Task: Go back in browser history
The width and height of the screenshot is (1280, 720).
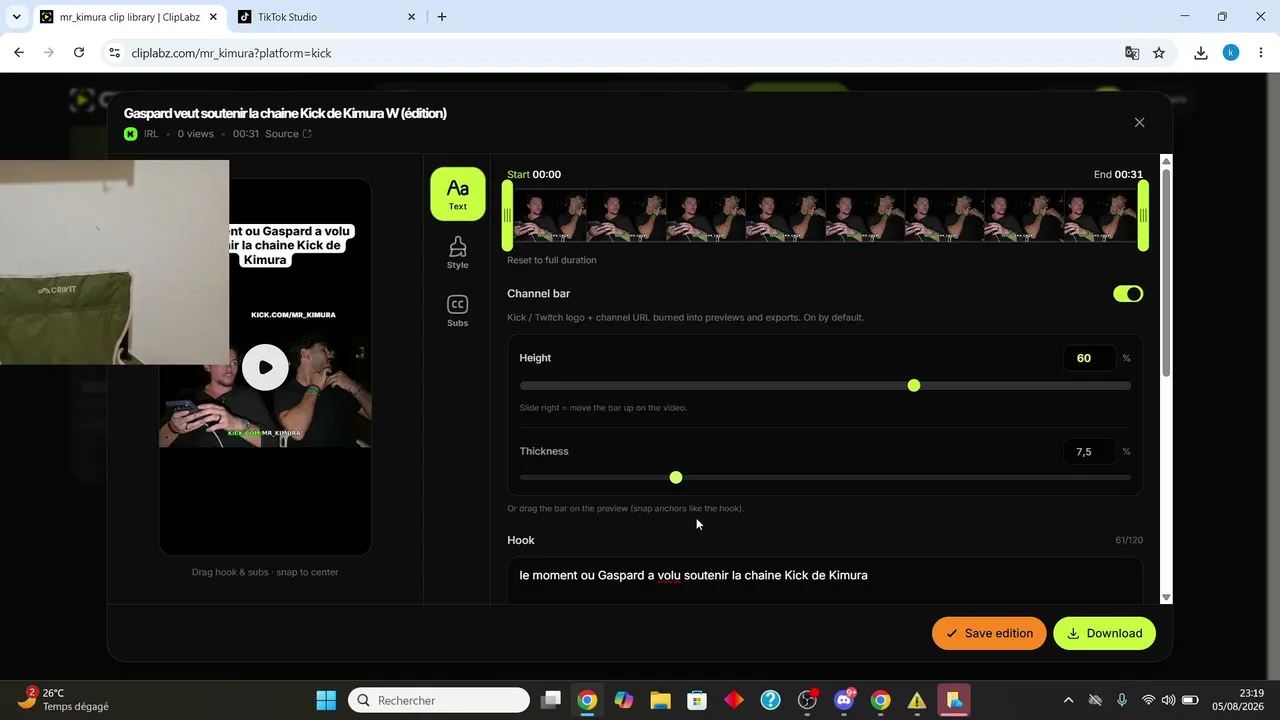Action: [x=19, y=53]
